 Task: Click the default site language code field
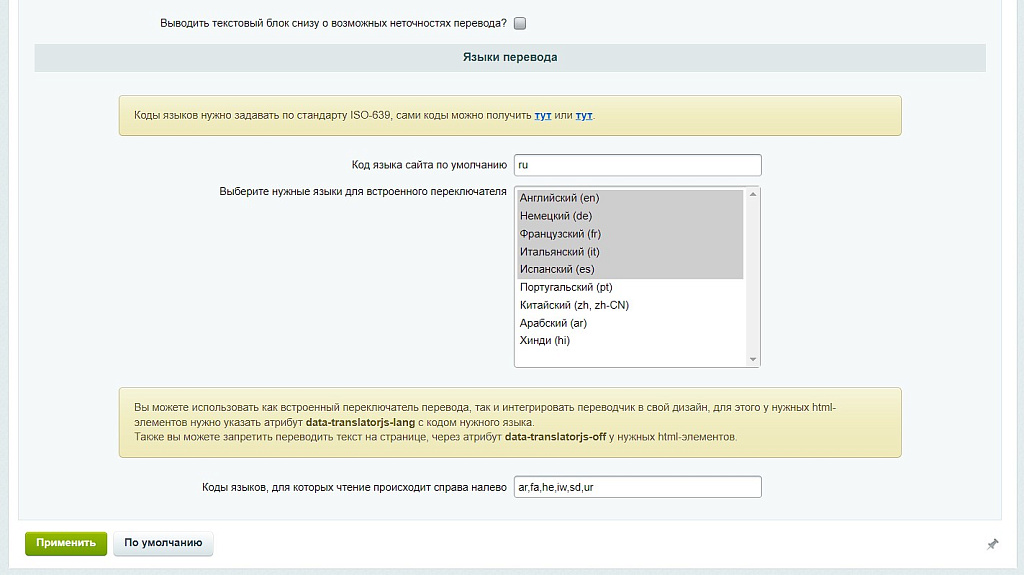(x=637, y=165)
